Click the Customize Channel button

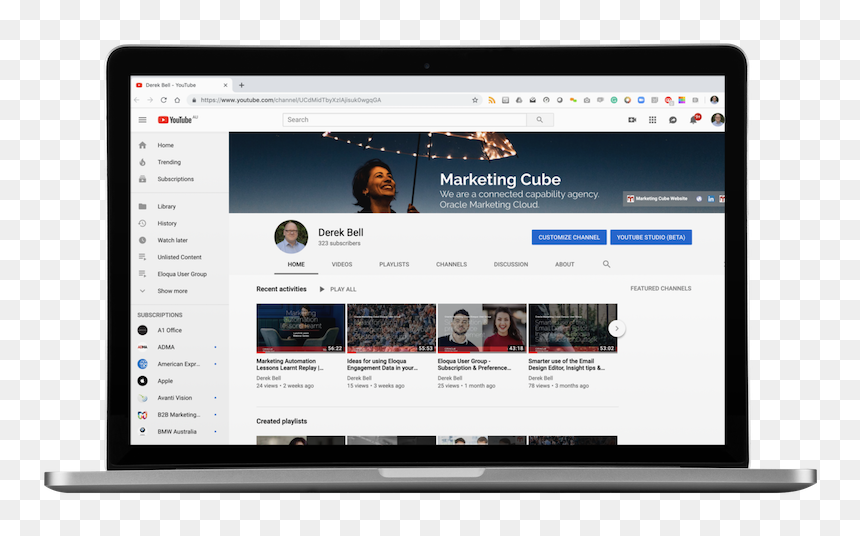[x=569, y=237]
